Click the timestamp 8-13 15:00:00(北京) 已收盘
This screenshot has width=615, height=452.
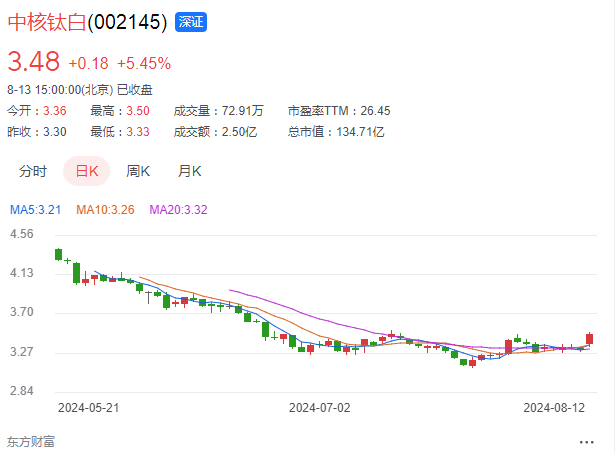tap(80, 90)
